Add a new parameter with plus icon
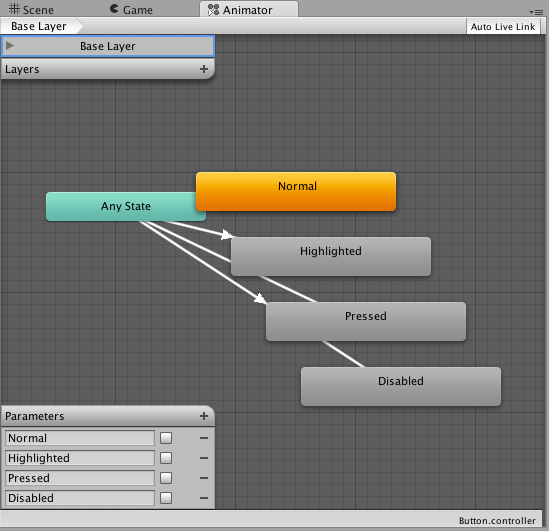This screenshot has height=531, width=549. click(x=204, y=416)
